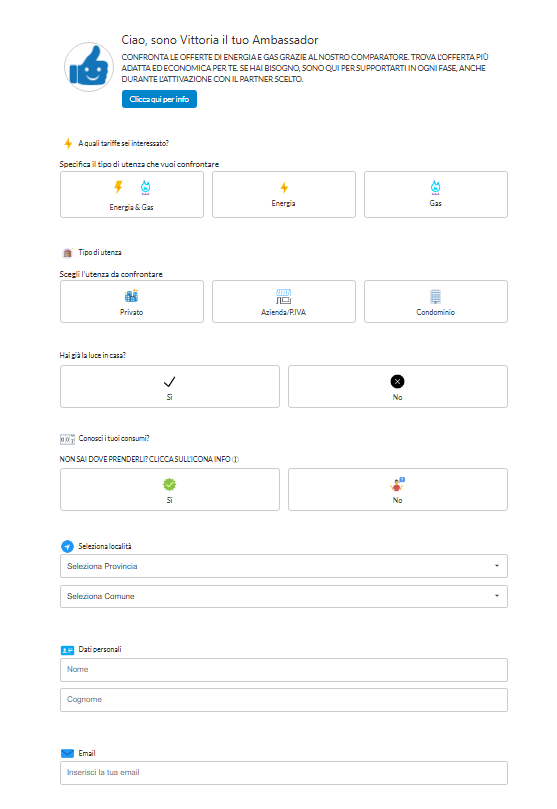Select Sì with the green badge for consumi
The image size is (557, 809).
[170, 490]
